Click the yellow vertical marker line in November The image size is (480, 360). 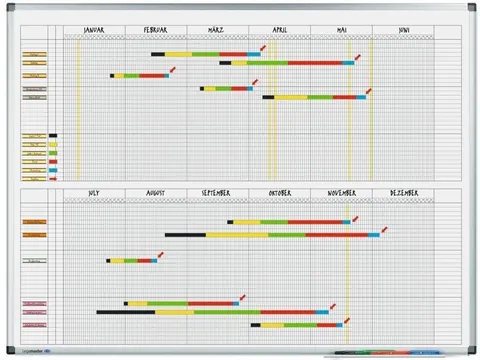pyautogui.click(x=347, y=273)
